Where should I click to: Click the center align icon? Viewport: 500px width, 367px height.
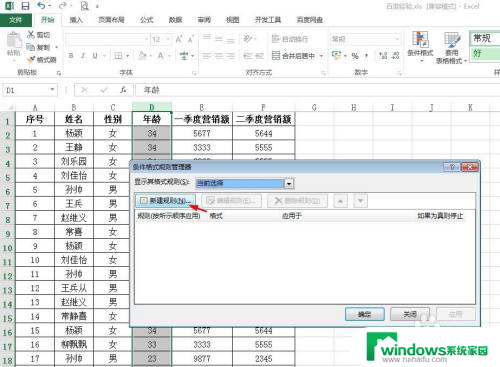(x=219, y=56)
